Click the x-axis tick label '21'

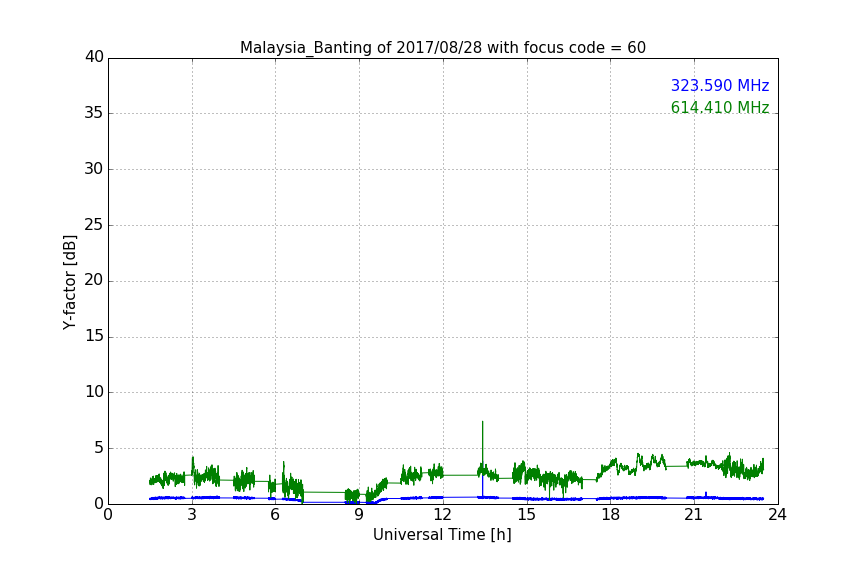(694, 515)
